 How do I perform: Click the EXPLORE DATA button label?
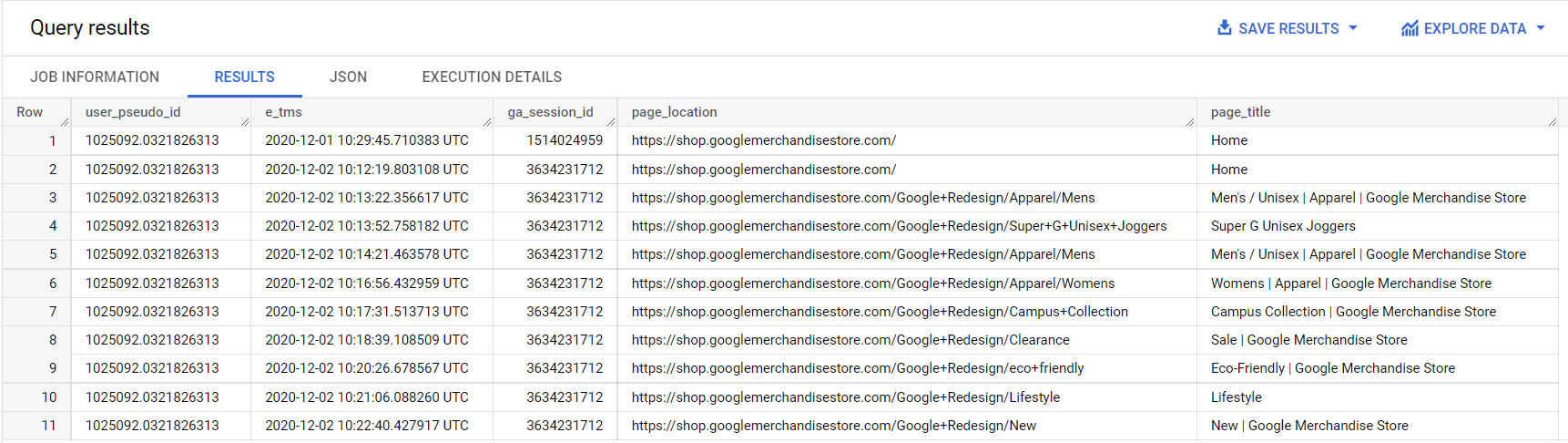click(x=1475, y=28)
